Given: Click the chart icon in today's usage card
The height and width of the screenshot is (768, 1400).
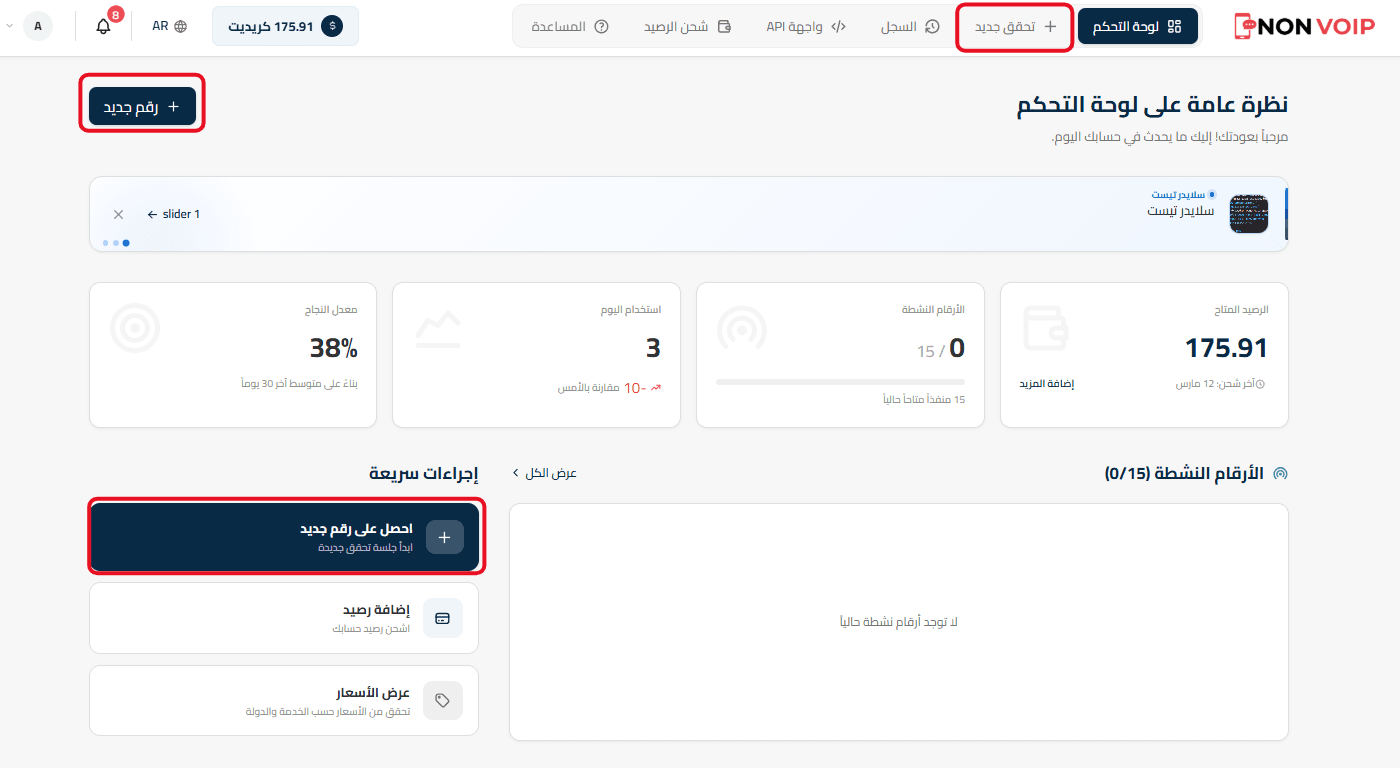Looking at the screenshot, I should click(438, 329).
